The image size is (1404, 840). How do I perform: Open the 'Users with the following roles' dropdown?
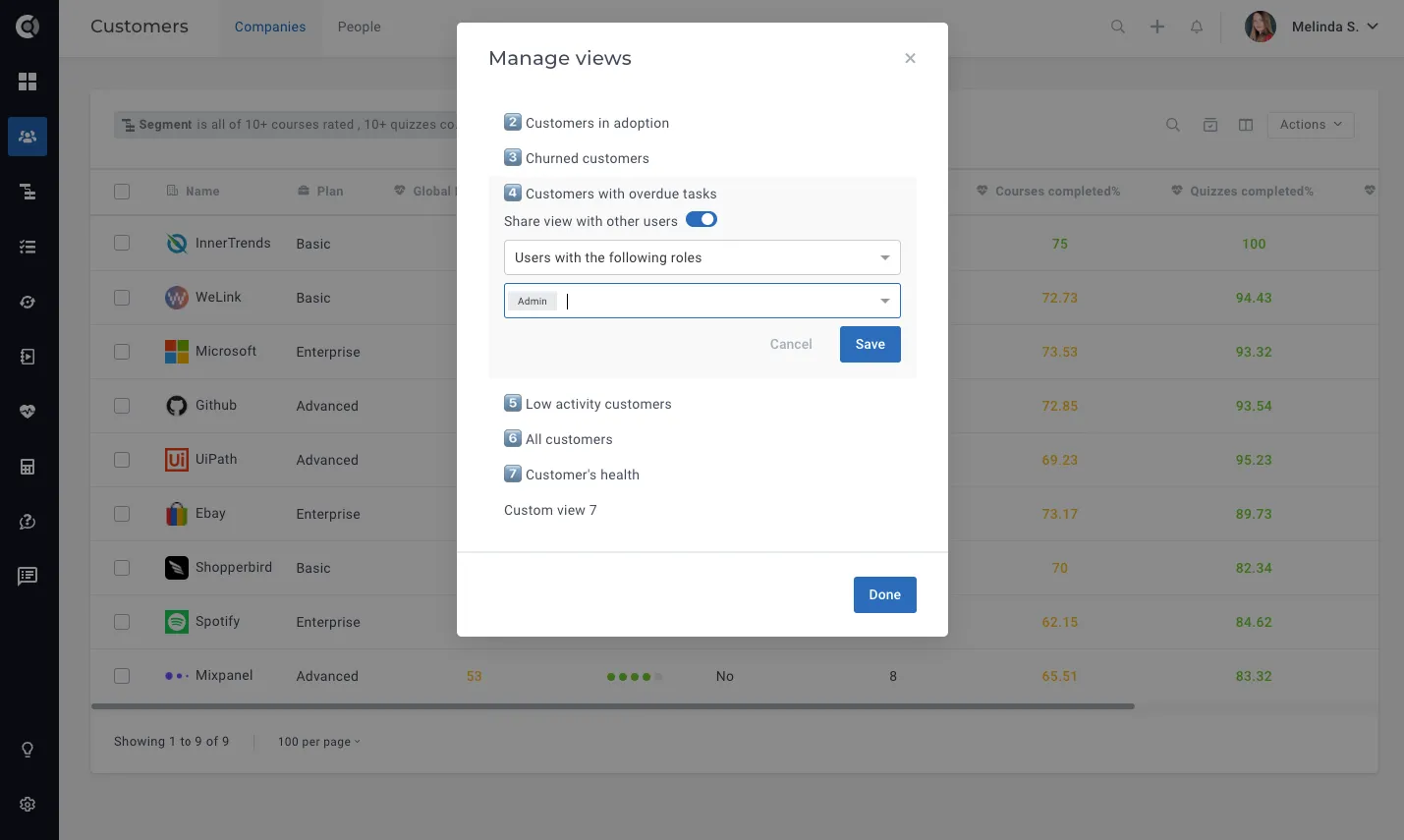point(702,257)
